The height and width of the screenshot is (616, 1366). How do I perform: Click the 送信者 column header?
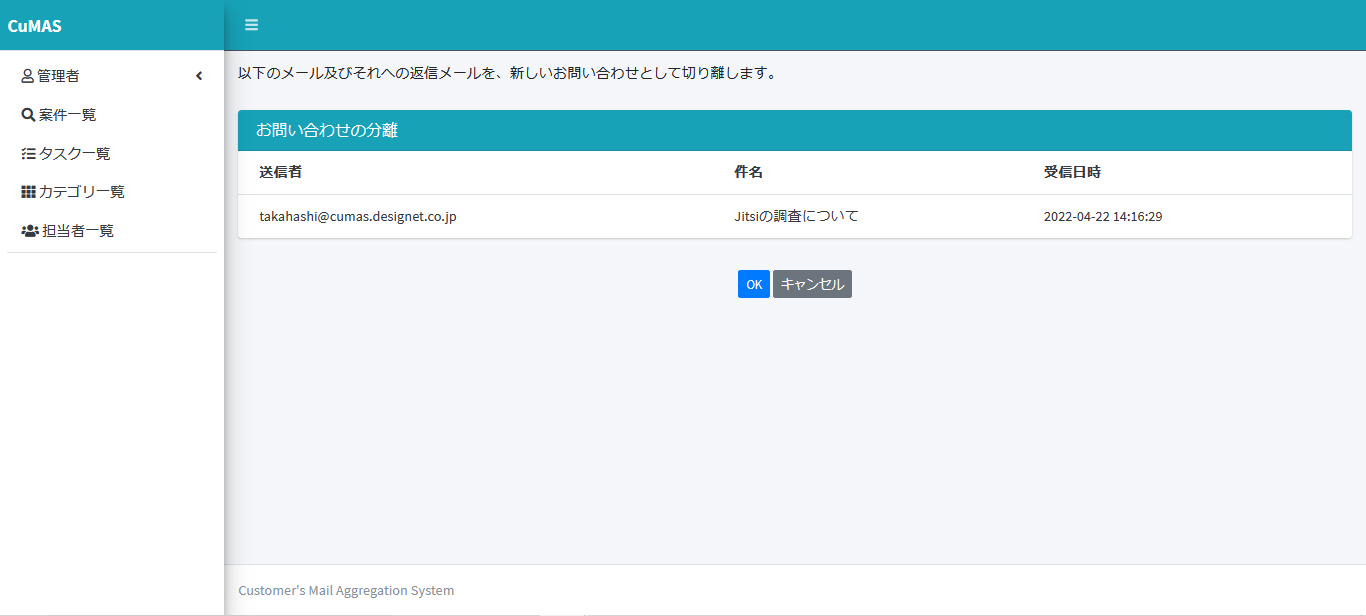tap(280, 172)
